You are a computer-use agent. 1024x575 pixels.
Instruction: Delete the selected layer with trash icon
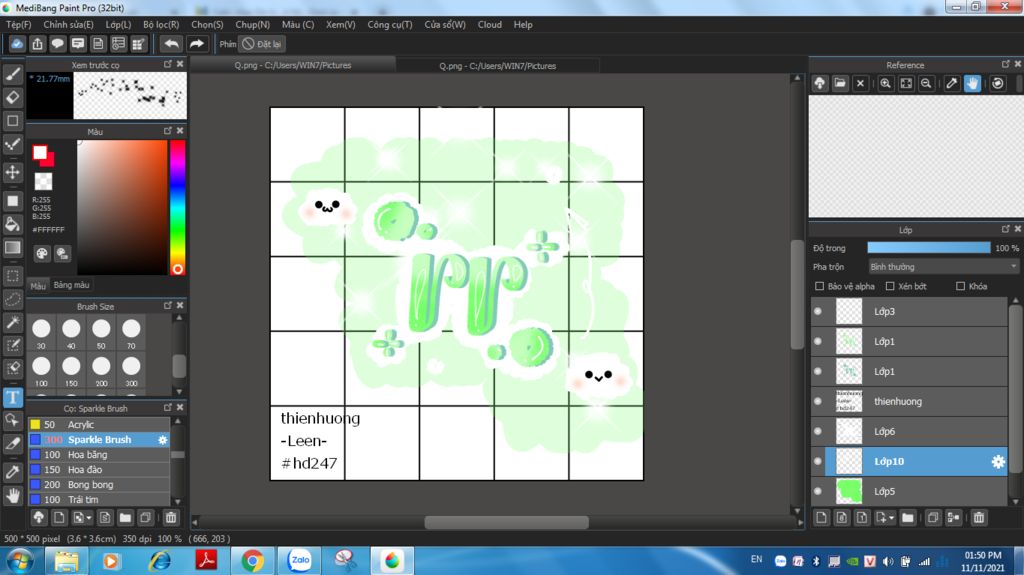(978, 518)
